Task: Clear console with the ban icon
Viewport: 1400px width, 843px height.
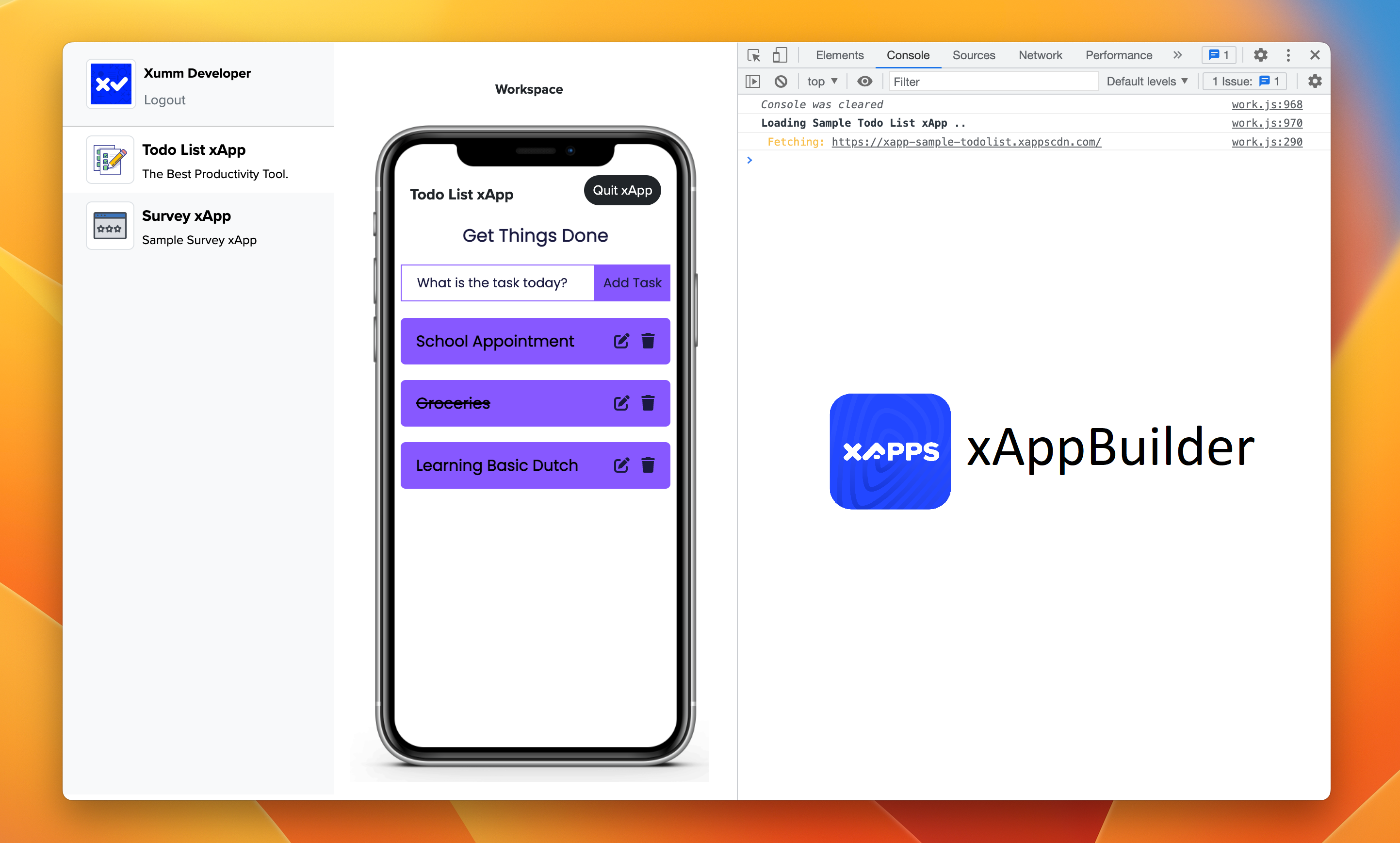Action: 781,81
